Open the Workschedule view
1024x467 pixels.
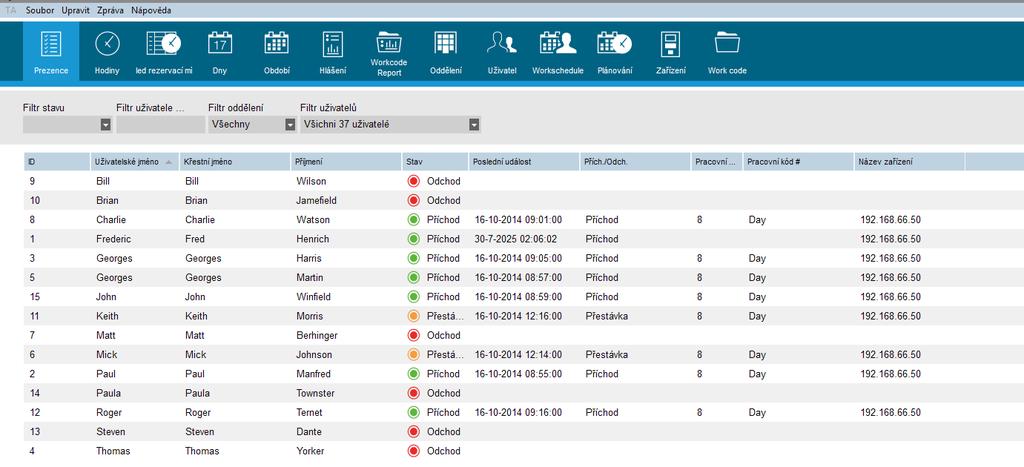pyautogui.click(x=558, y=52)
